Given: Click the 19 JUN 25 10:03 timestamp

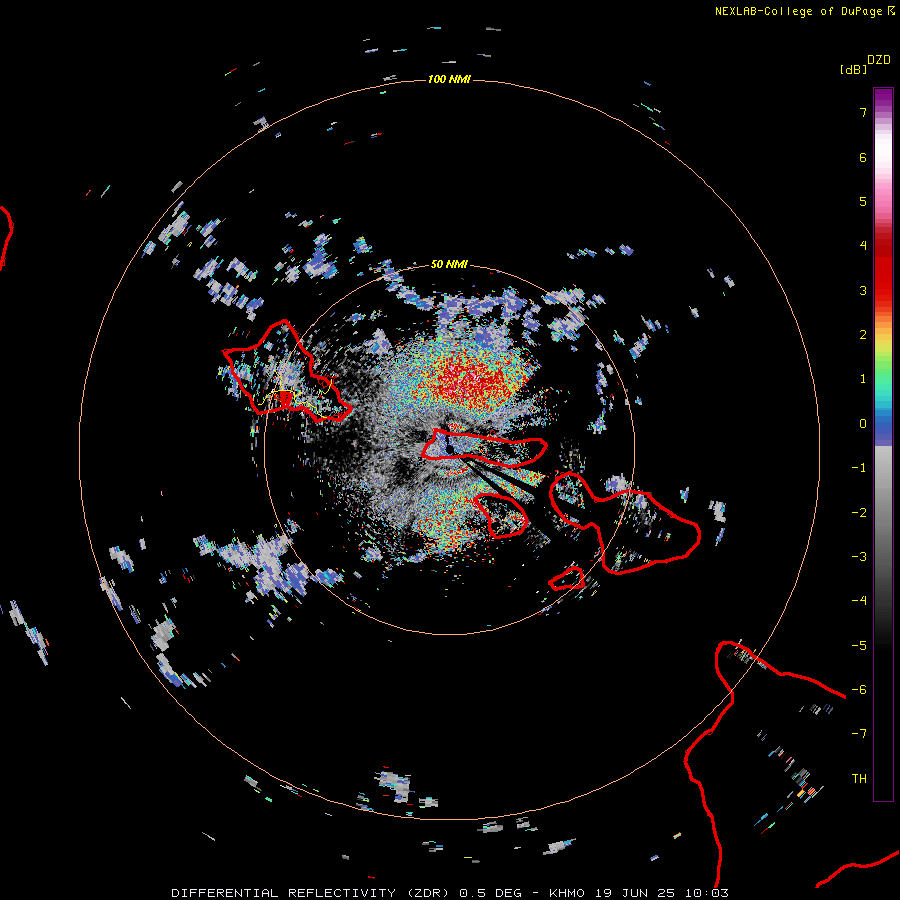Looking at the screenshot, I should [x=662, y=893].
